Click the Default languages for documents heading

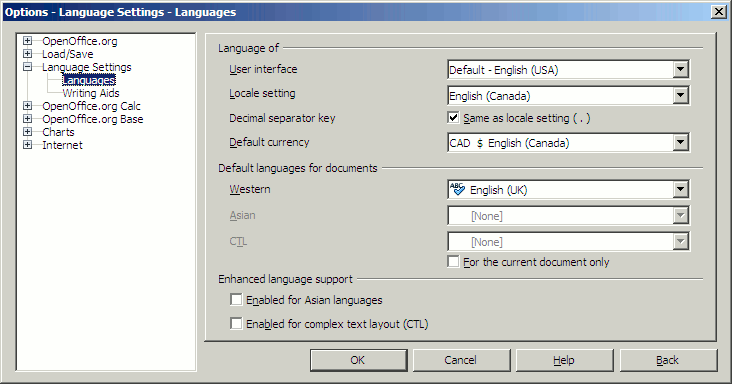(x=298, y=168)
